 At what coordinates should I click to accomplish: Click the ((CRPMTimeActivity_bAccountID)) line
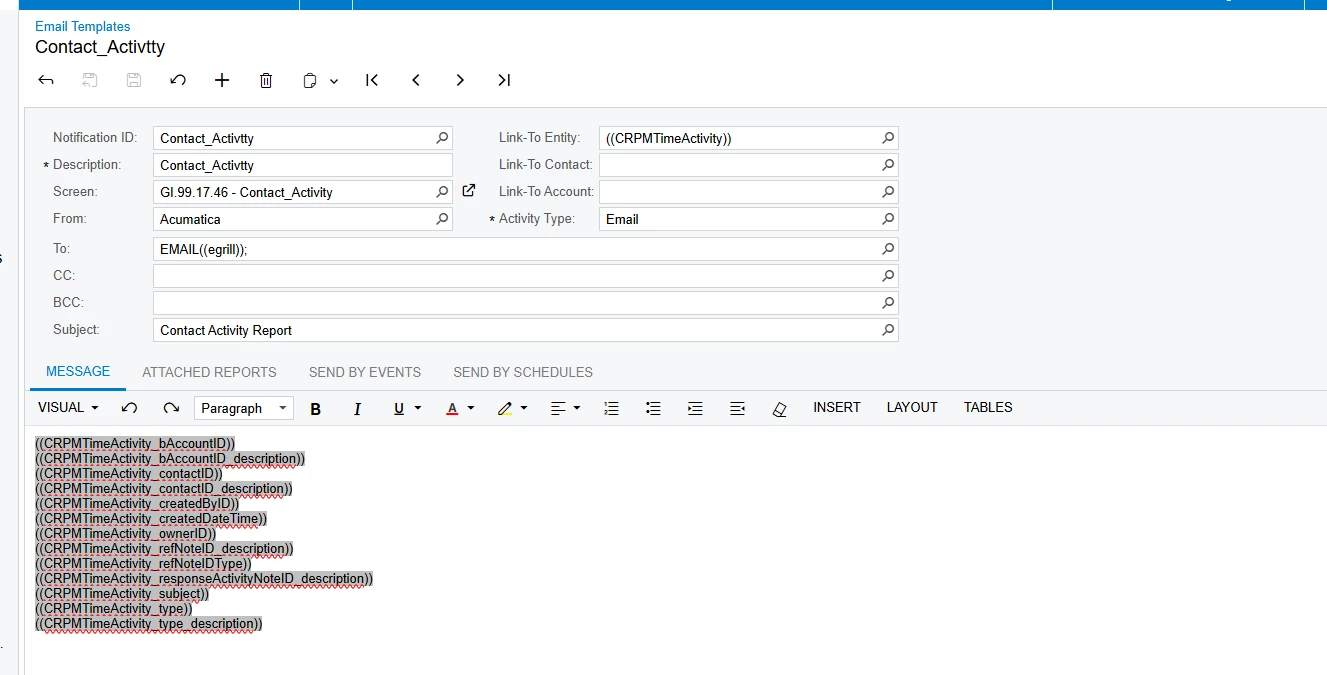click(x=135, y=444)
